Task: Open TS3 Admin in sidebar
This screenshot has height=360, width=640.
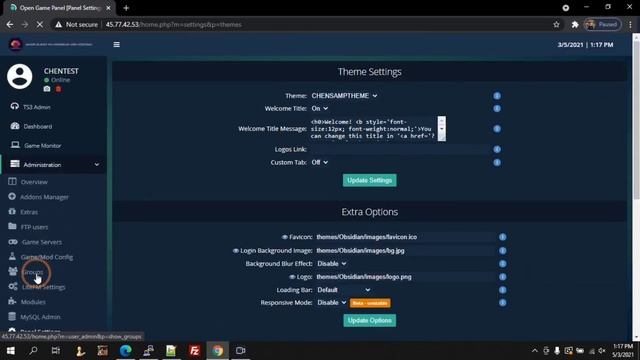Action: click(31, 107)
